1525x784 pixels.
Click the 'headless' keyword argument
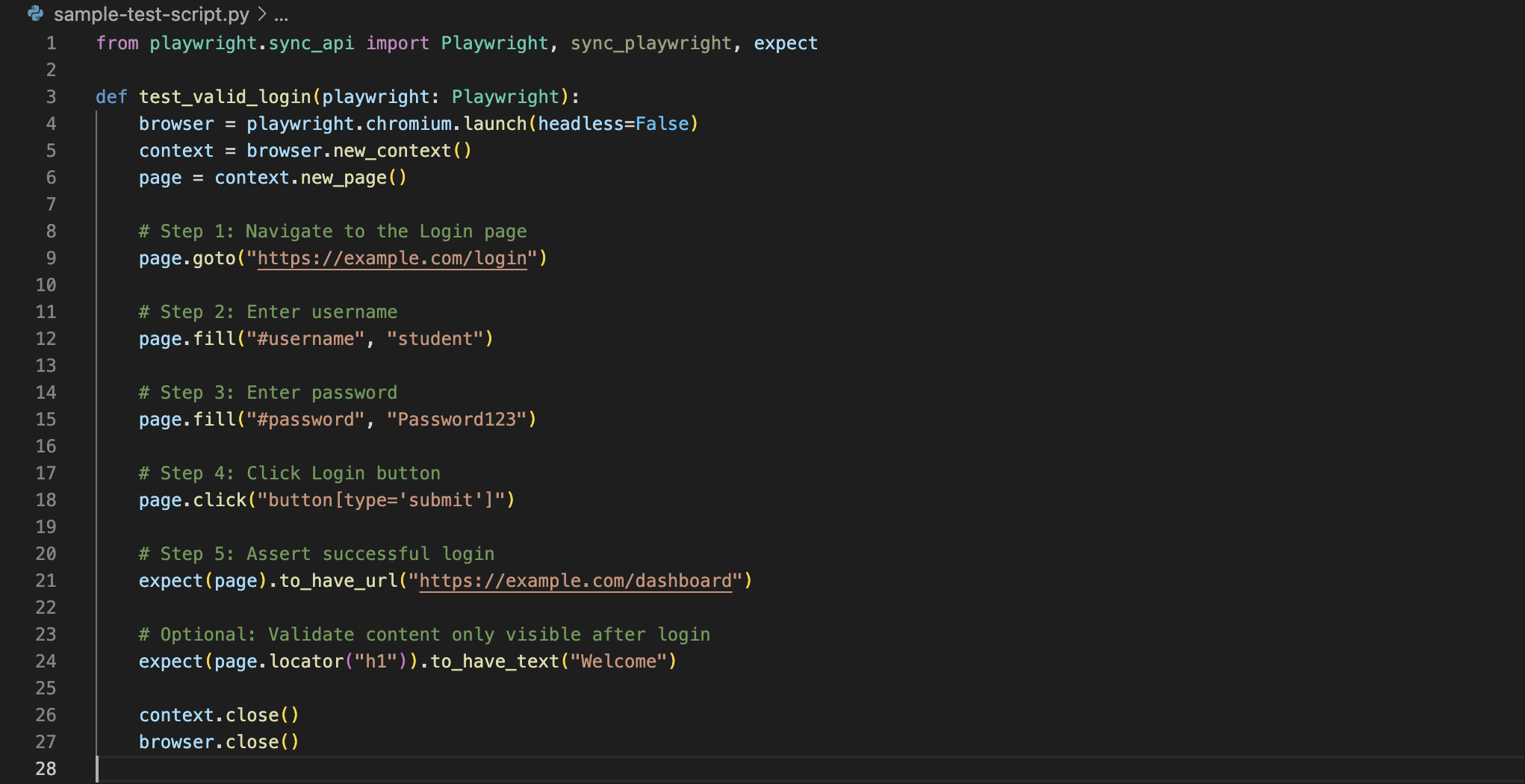point(581,124)
